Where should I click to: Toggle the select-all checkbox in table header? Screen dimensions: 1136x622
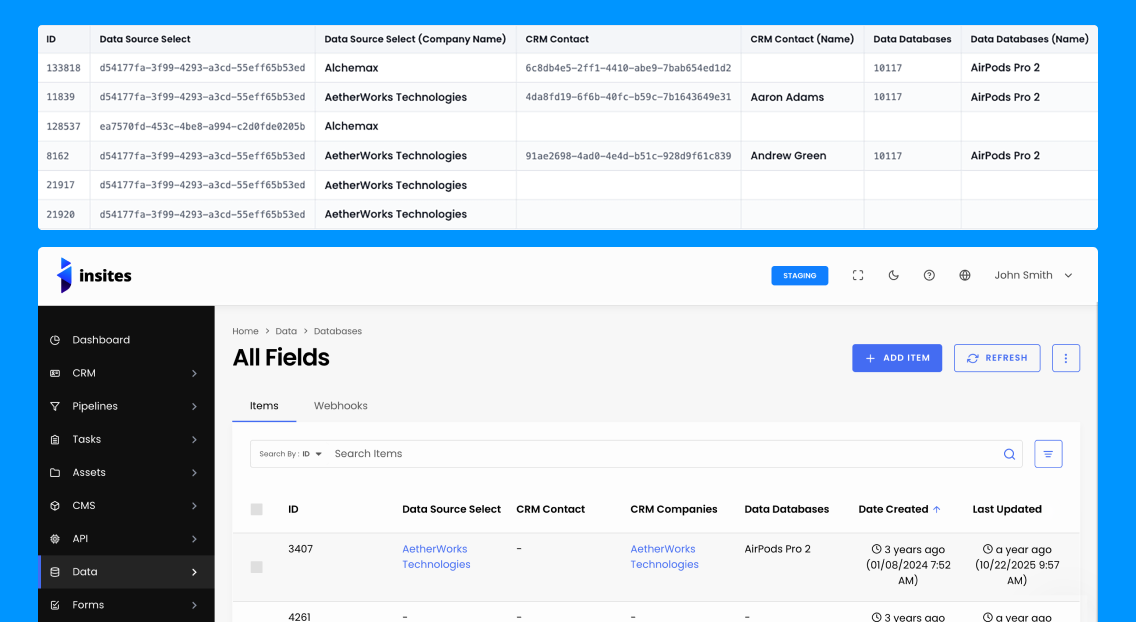pyautogui.click(x=256, y=510)
